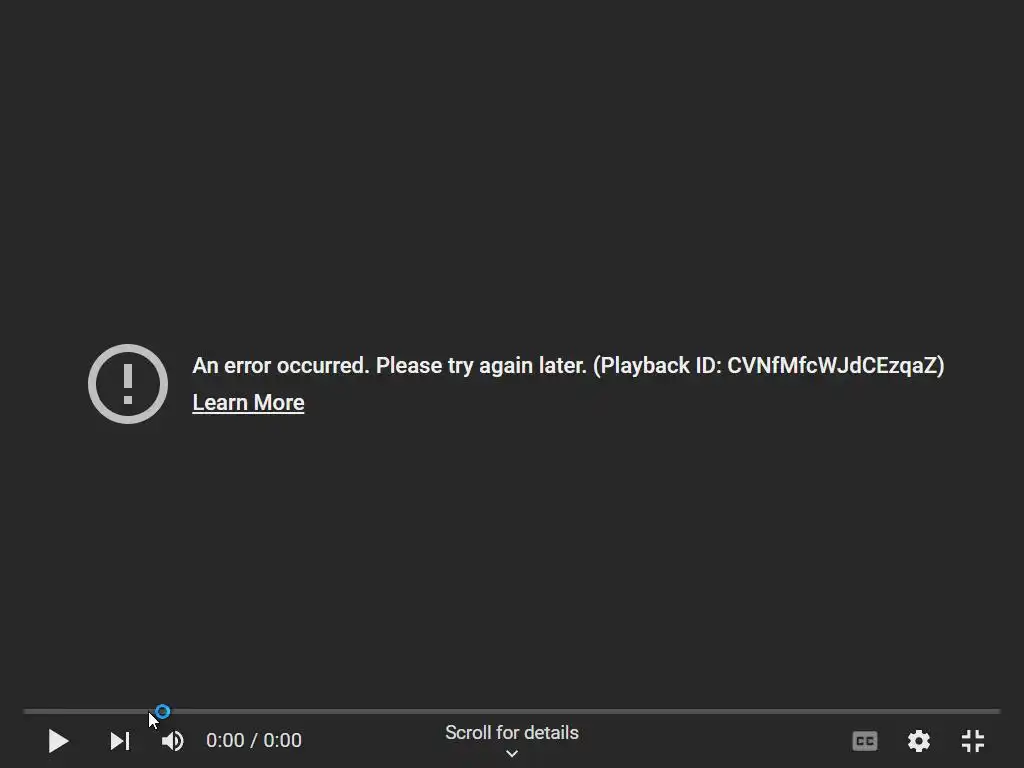This screenshot has width=1024, height=768.
Task: Click the elapsed time before the slash
Action: [x=225, y=741]
